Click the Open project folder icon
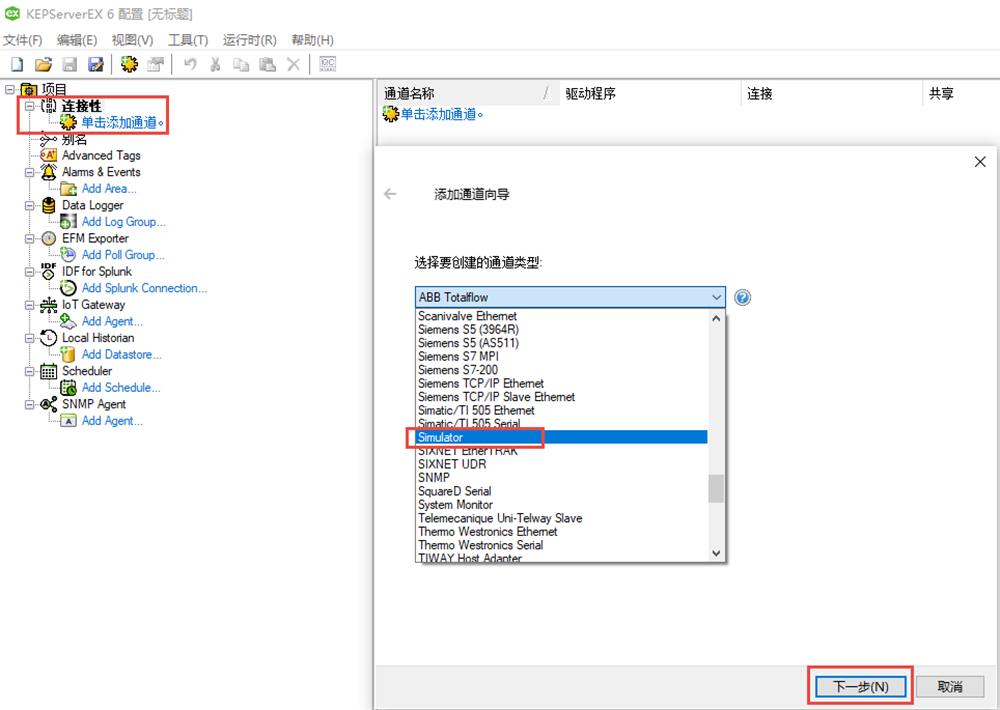 [43, 64]
